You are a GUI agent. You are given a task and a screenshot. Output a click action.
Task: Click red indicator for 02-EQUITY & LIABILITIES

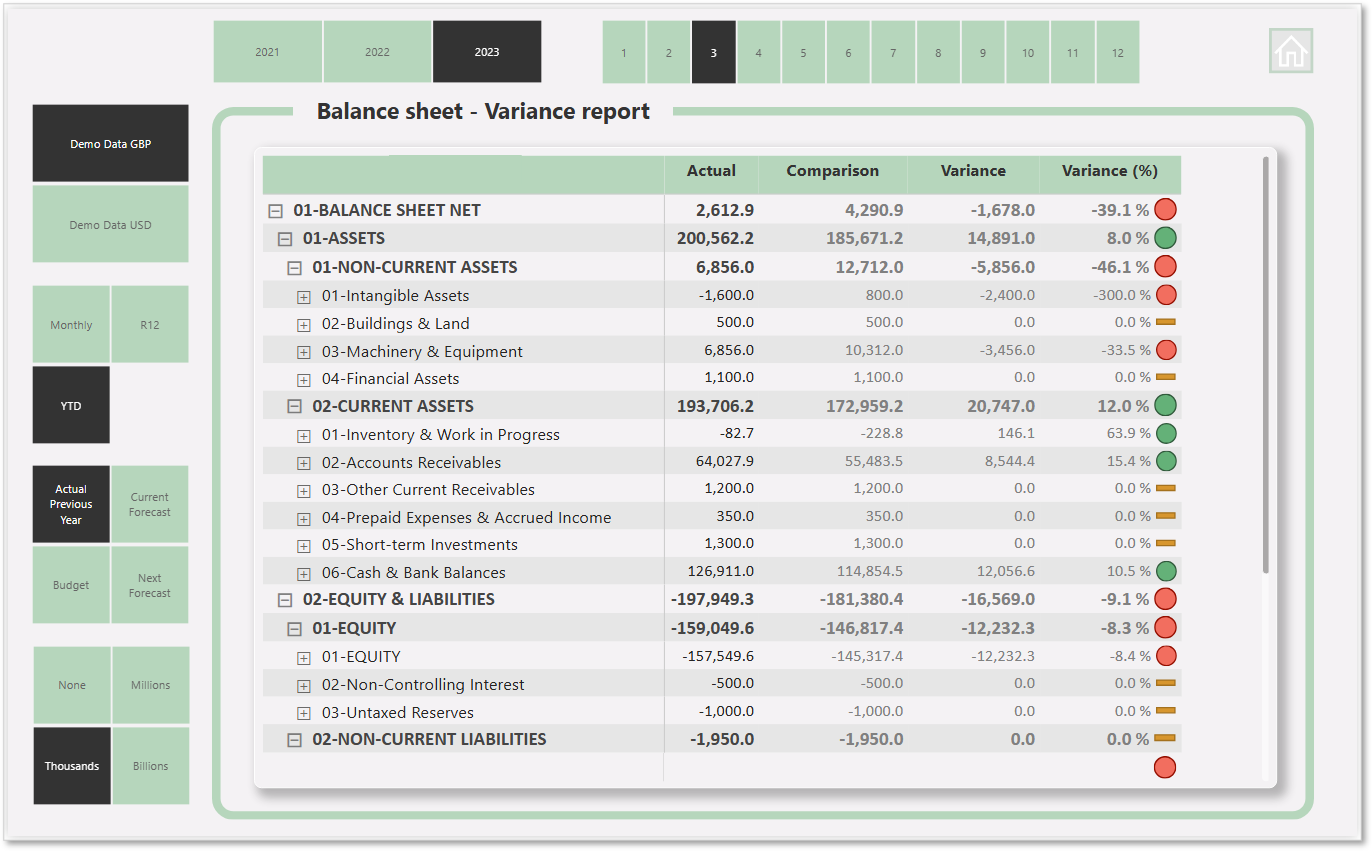pos(1165,599)
